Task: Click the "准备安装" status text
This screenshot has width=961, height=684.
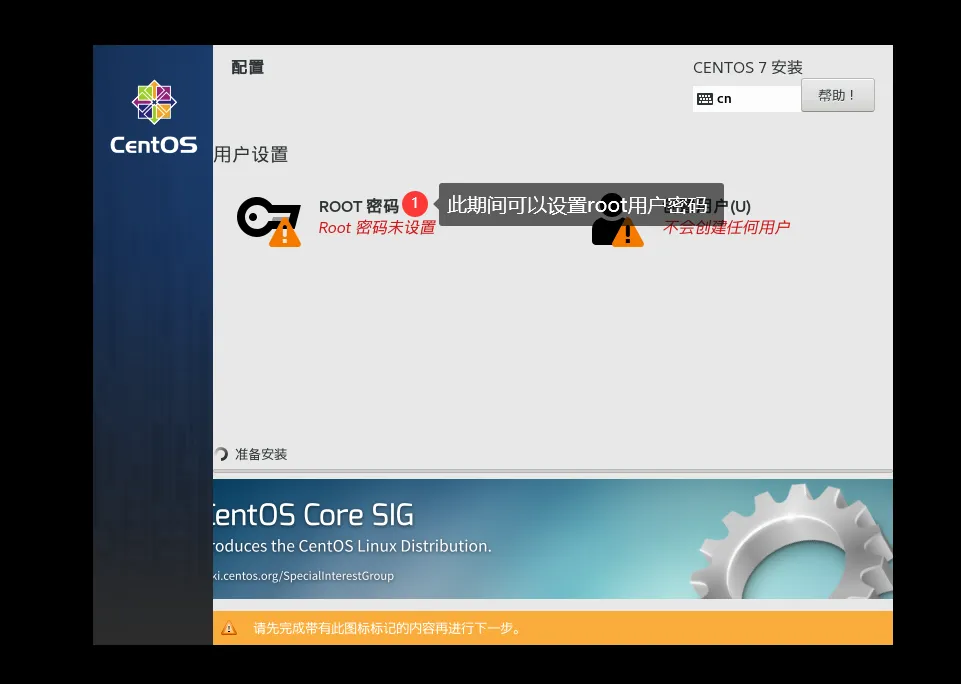Action: point(261,454)
